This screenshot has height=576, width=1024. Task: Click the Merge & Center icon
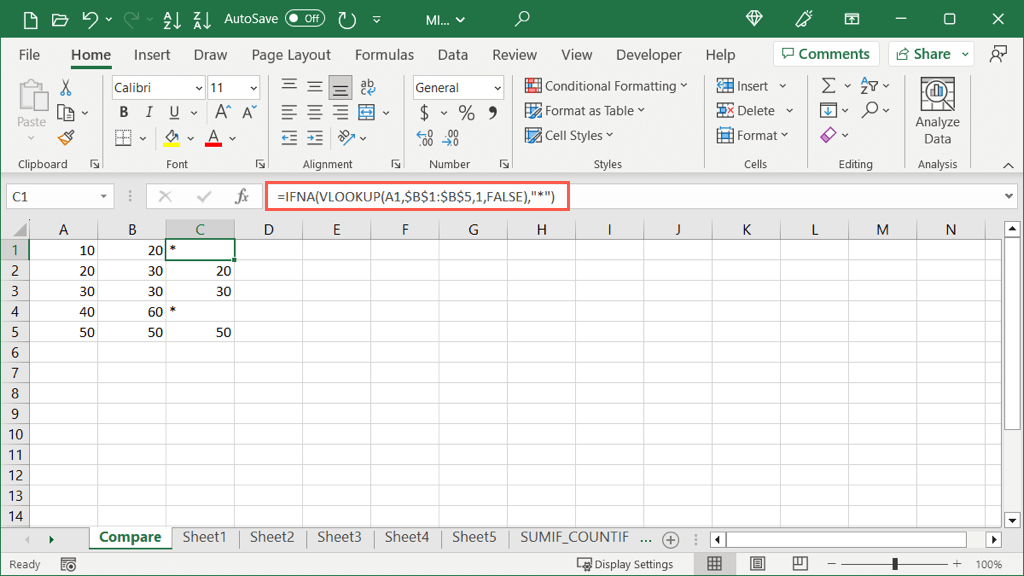[x=366, y=112]
